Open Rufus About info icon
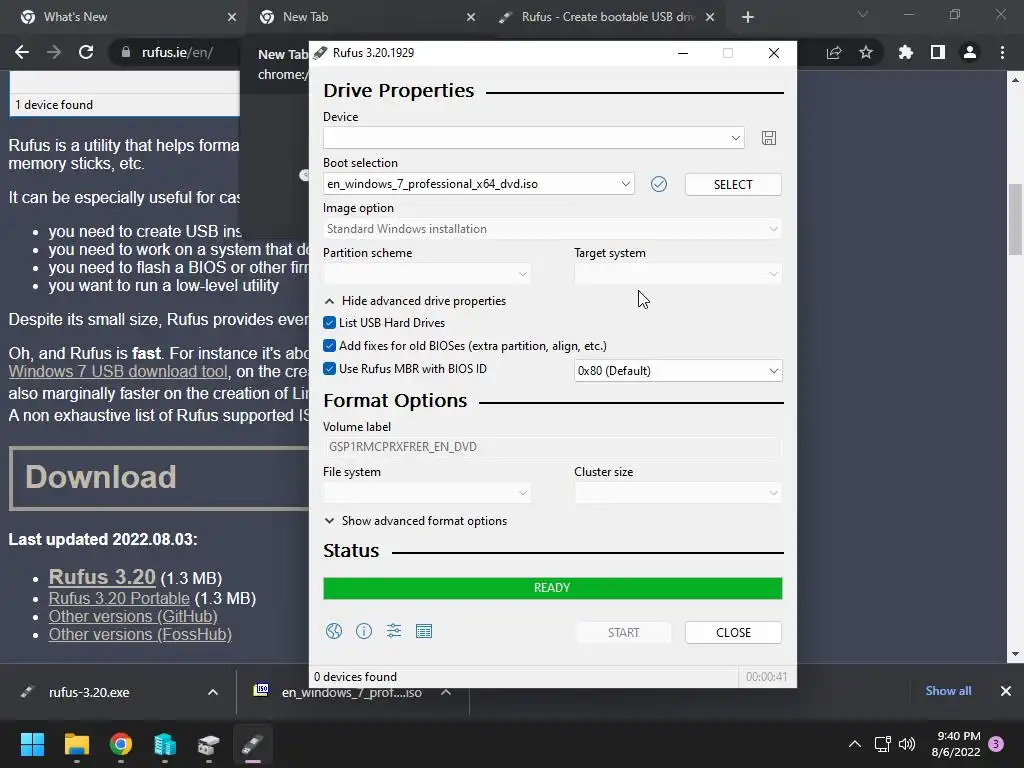 tap(364, 631)
